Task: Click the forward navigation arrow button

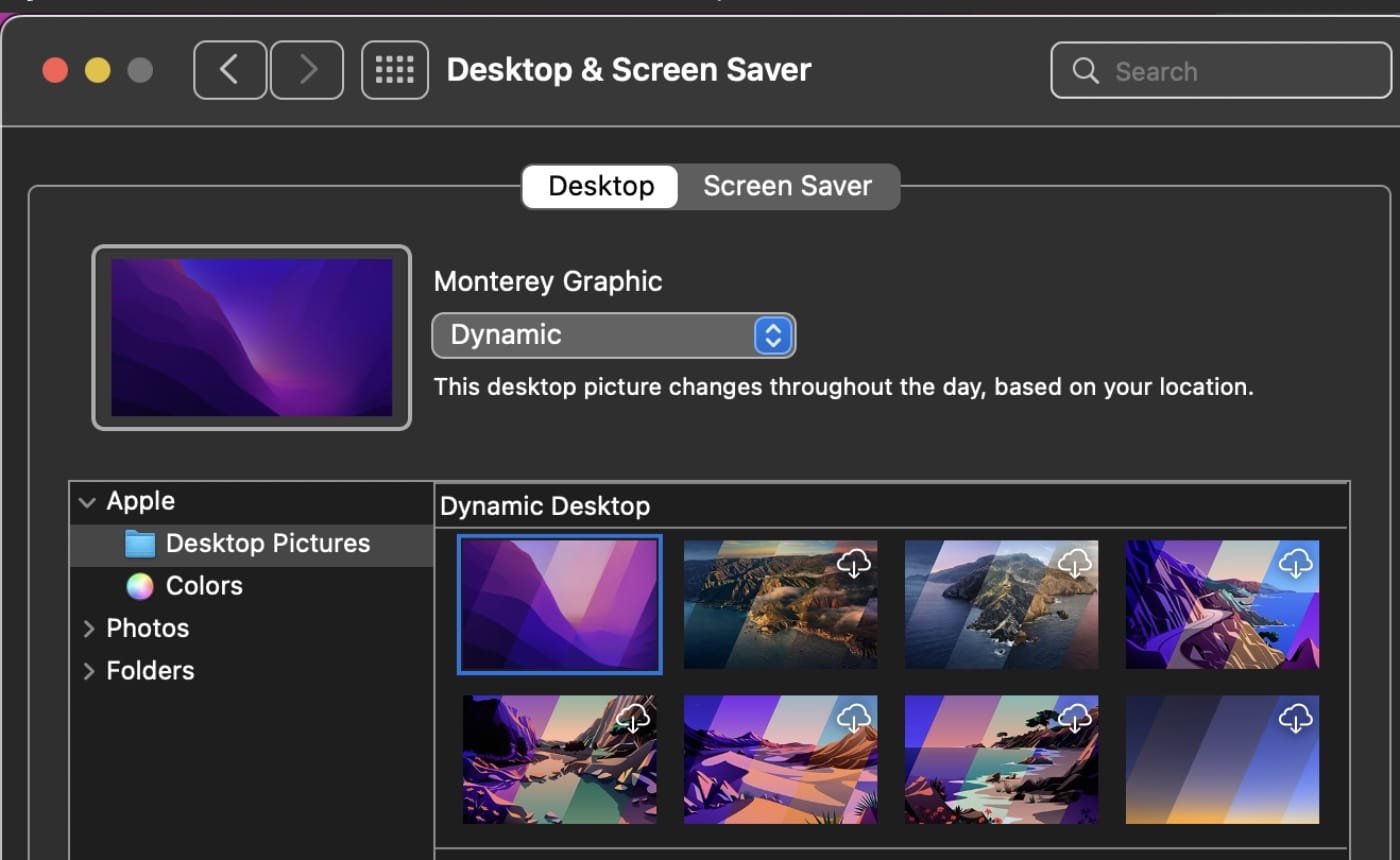Action: (x=307, y=70)
